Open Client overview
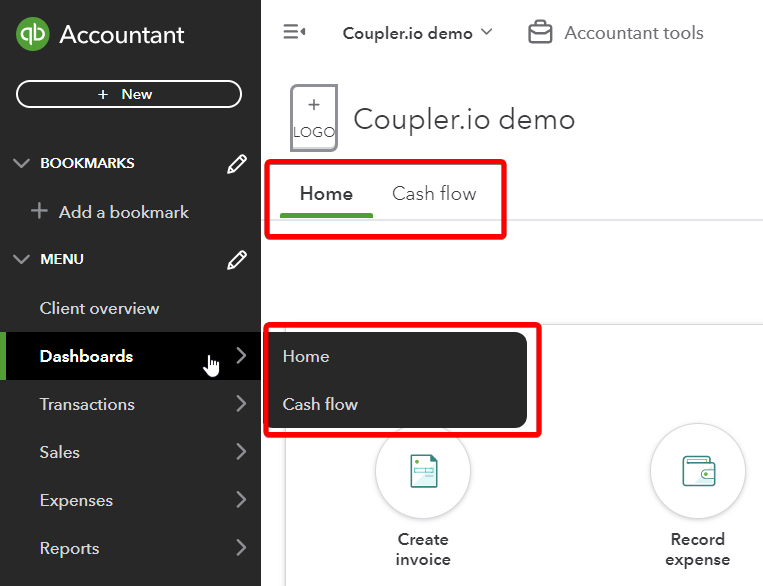 [99, 308]
